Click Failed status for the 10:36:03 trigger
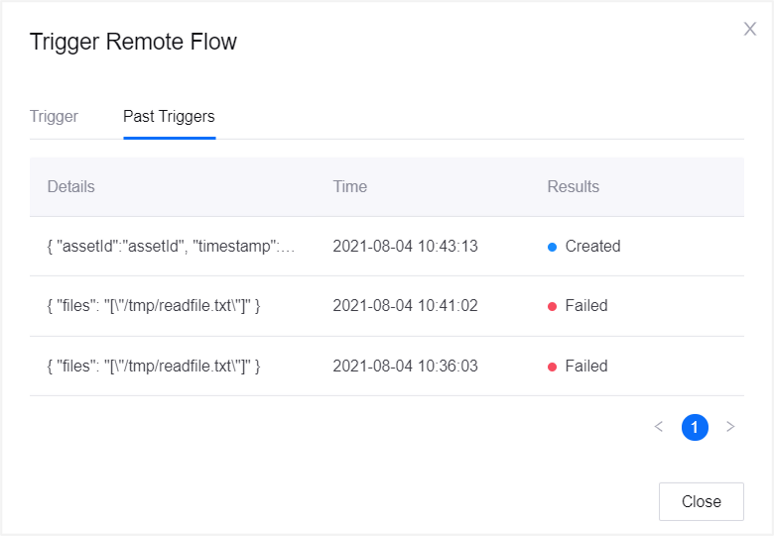774x536 pixels. pos(585,366)
